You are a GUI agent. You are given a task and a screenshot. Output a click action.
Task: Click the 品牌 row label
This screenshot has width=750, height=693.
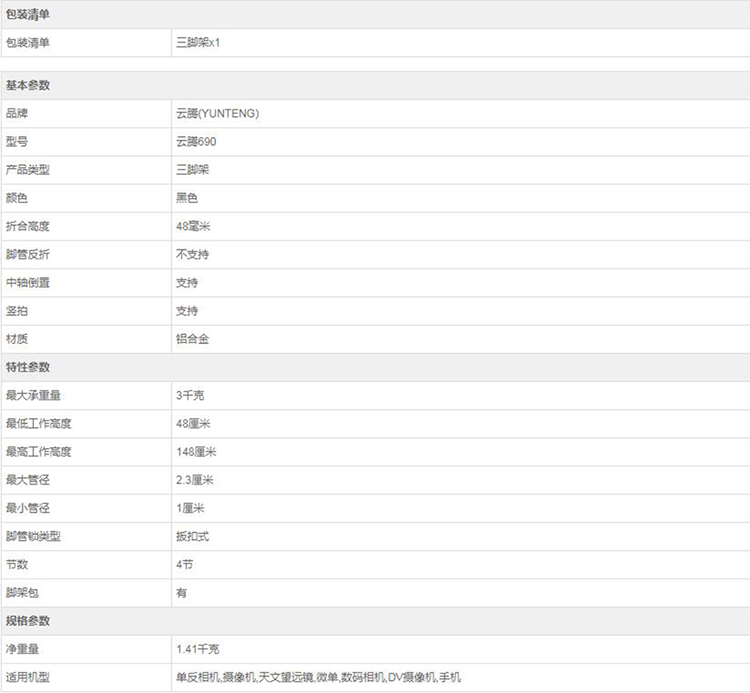(x=17, y=113)
